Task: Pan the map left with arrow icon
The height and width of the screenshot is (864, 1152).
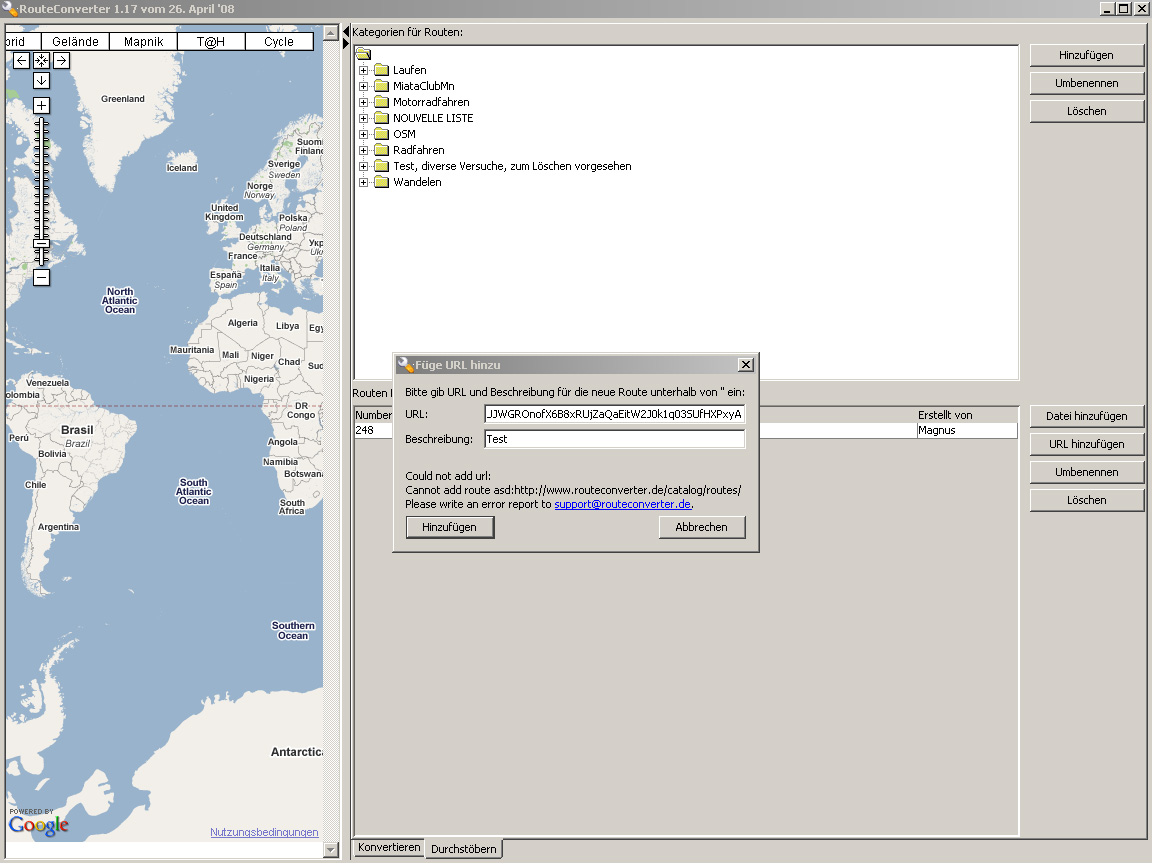Action: 21,60
